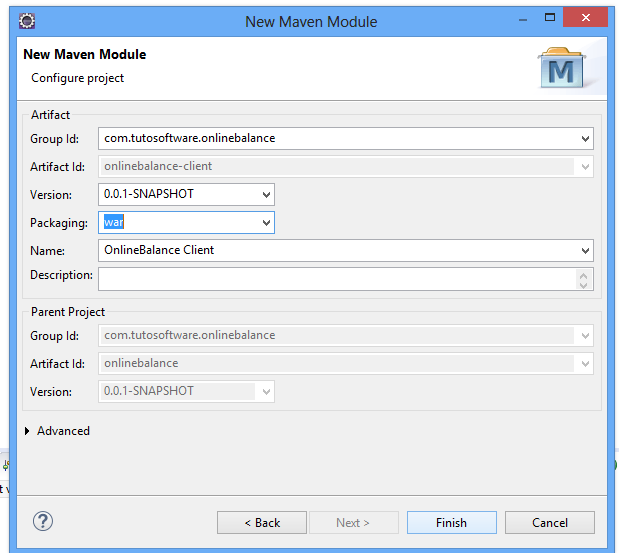The image size is (619, 553).
Task: Open the Packaging dropdown arrow
Action: 266,223
